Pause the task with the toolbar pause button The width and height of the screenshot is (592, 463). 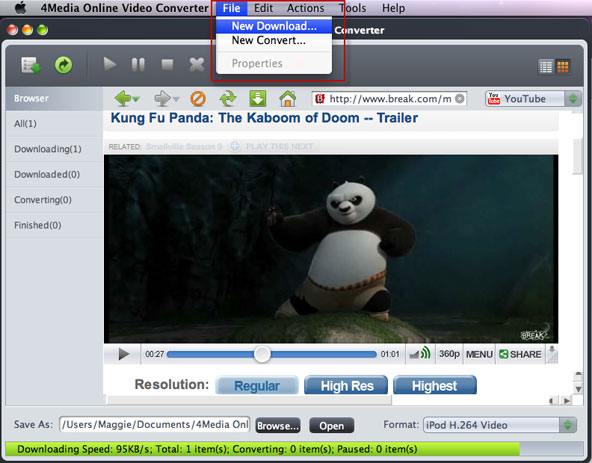138,65
